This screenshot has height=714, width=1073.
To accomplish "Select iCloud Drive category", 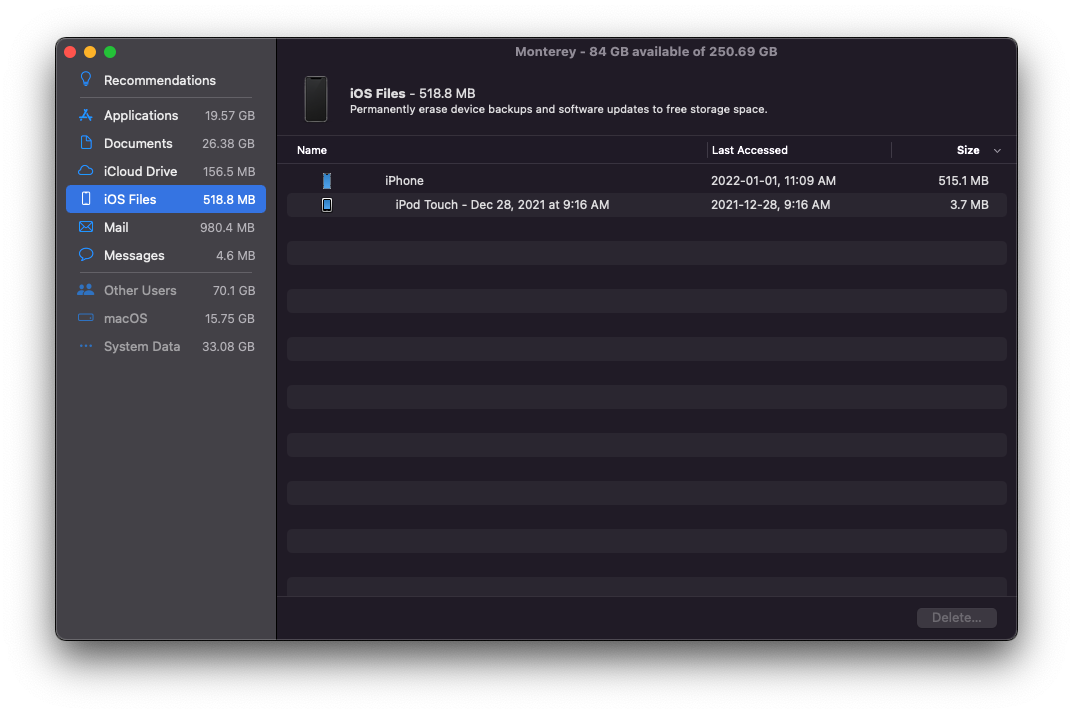I will tap(166, 171).
